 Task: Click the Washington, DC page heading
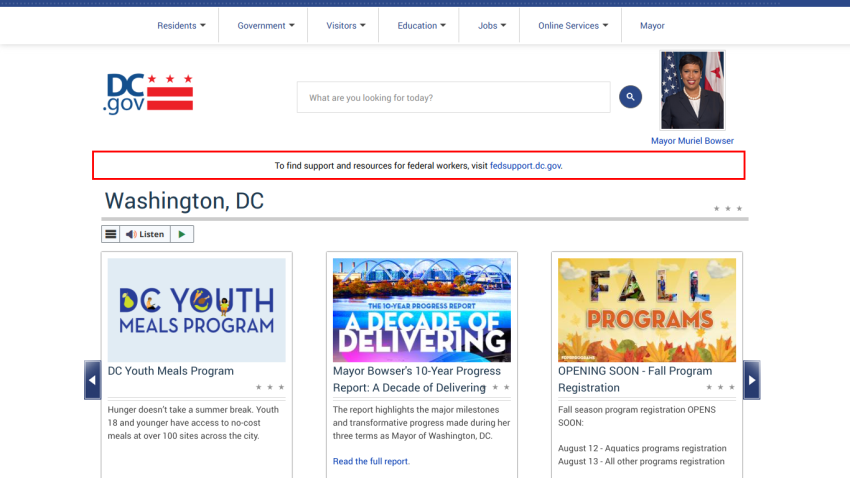(184, 201)
